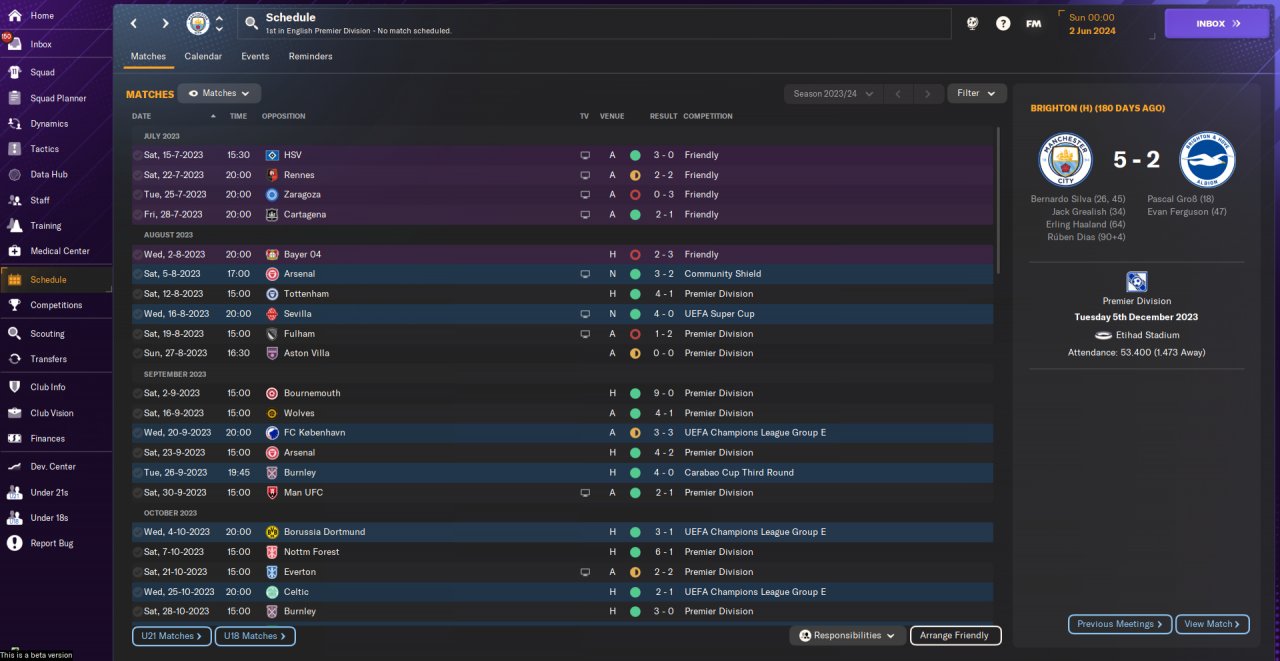Click the Celtic opposition name
The height and width of the screenshot is (661, 1280).
click(x=297, y=592)
